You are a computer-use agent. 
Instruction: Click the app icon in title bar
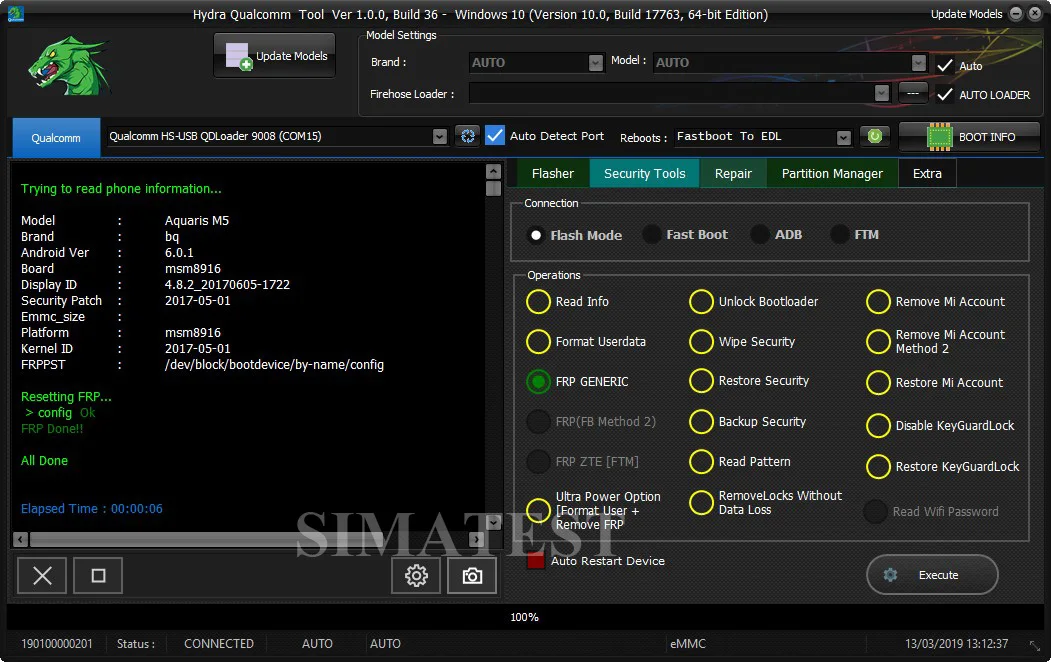coord(15,13)
